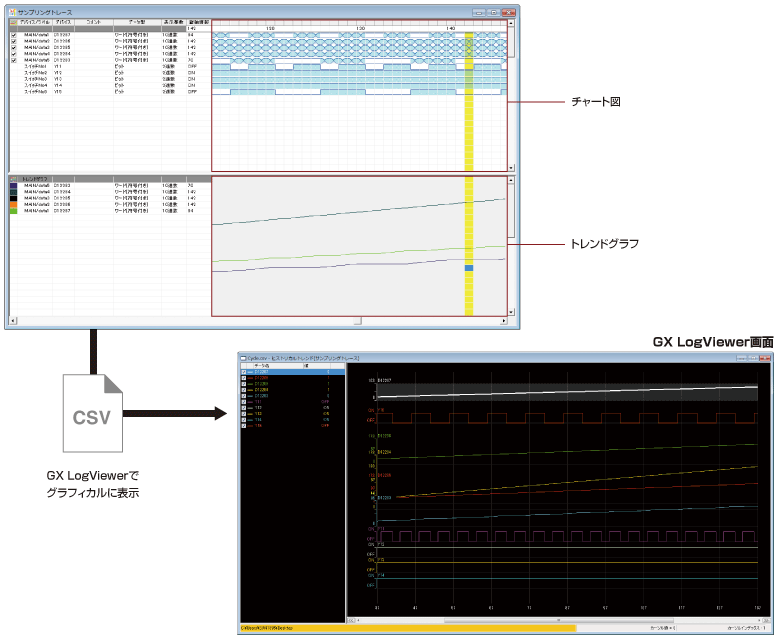
Task: Click the purple color swatch for D12203
Action: tap(13, 186)
